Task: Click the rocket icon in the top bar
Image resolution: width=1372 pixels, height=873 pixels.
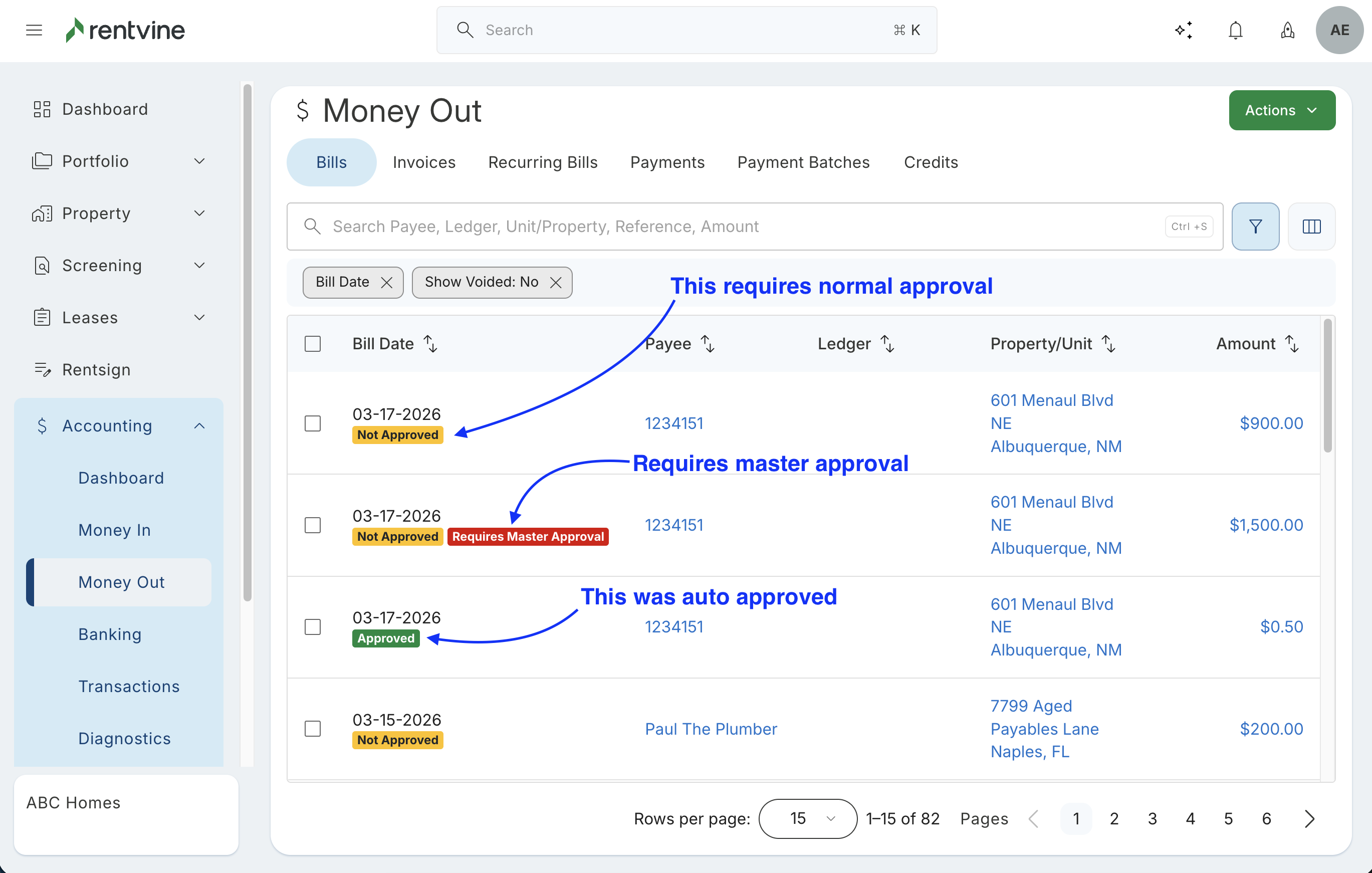Action: pyautogui.click(x=1287, y=30)
